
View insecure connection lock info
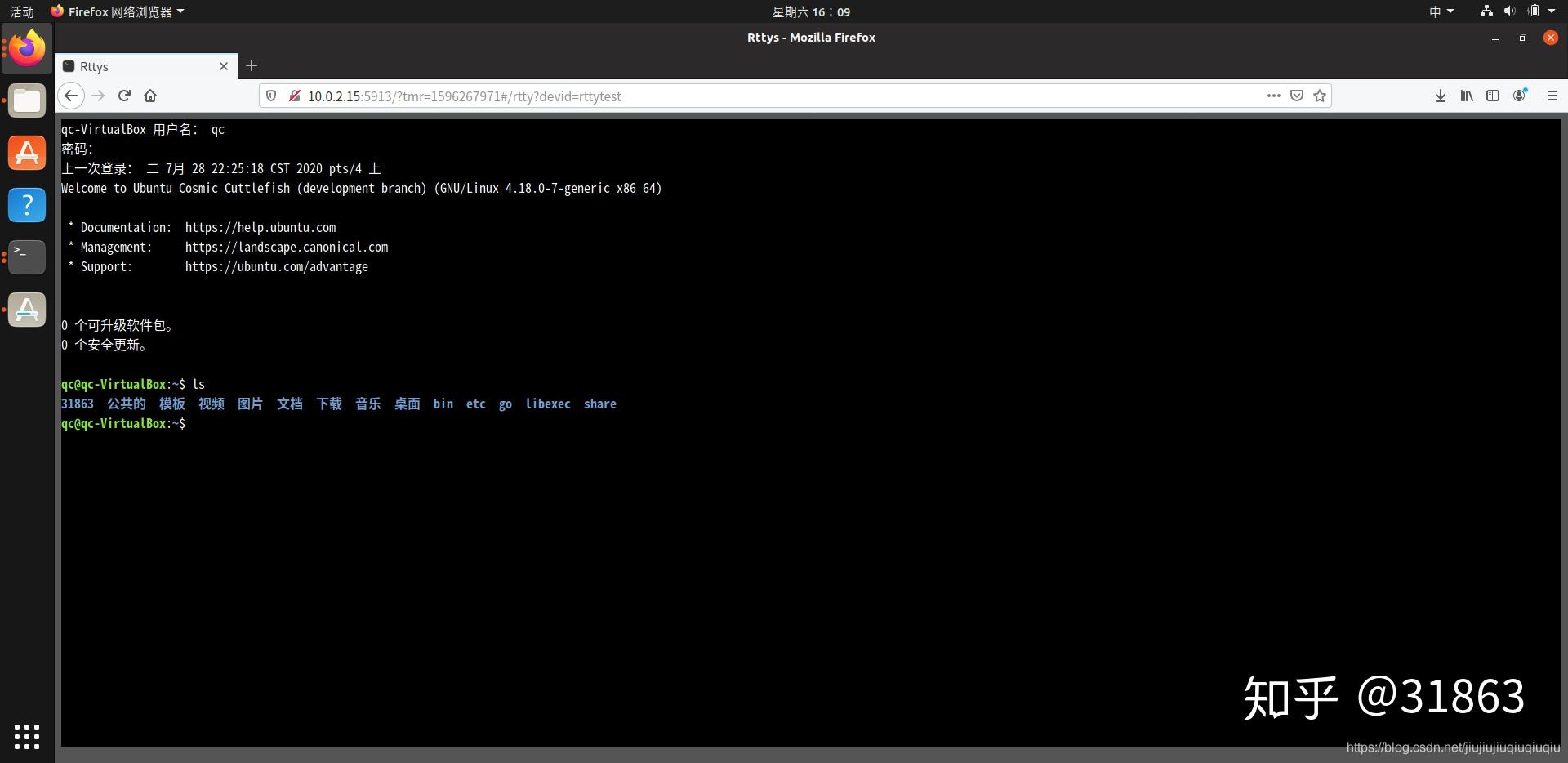point(295,96)
